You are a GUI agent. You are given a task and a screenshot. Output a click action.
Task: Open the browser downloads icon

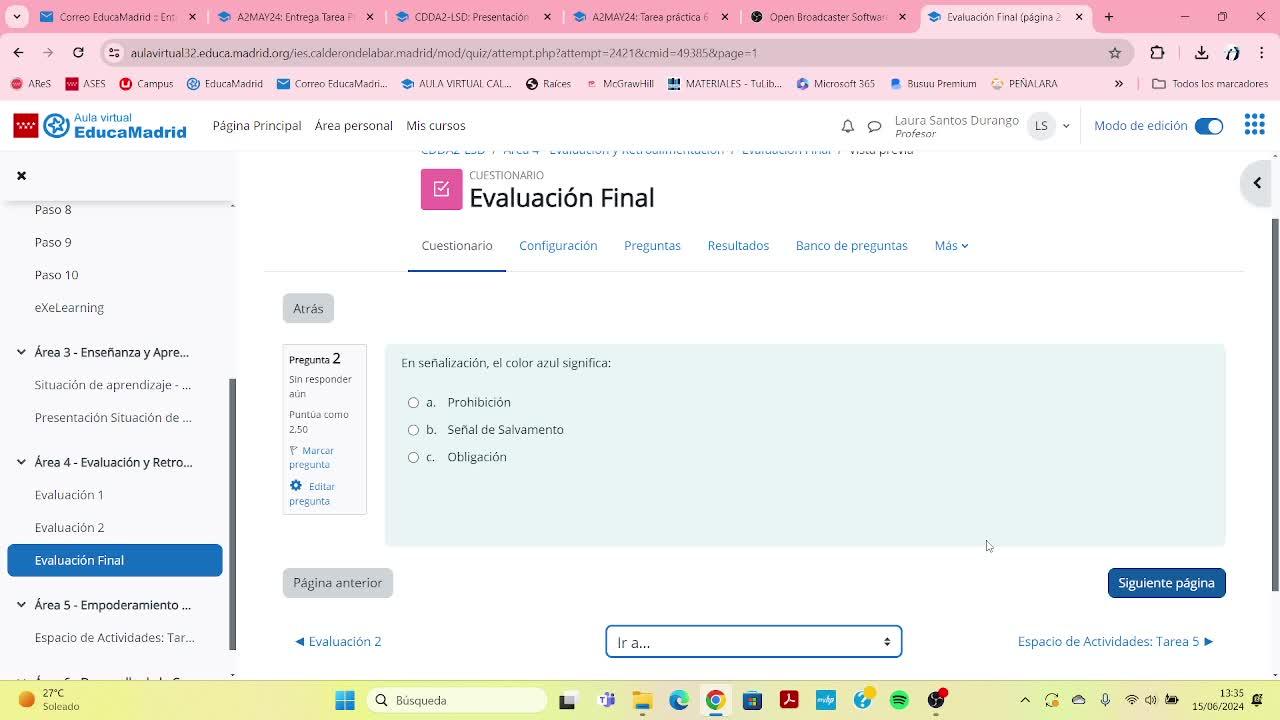coord(1201,53)
